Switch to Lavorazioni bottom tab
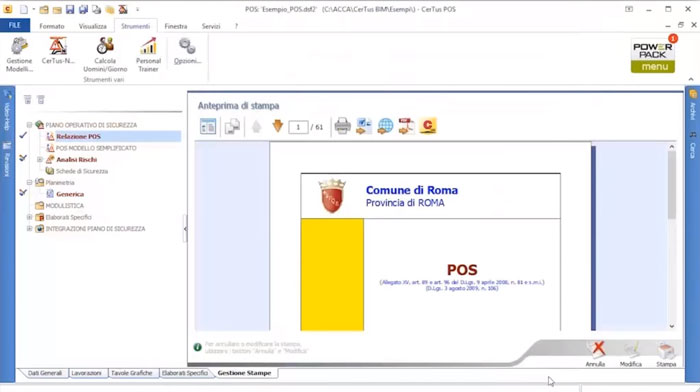 tap(87, 373)
